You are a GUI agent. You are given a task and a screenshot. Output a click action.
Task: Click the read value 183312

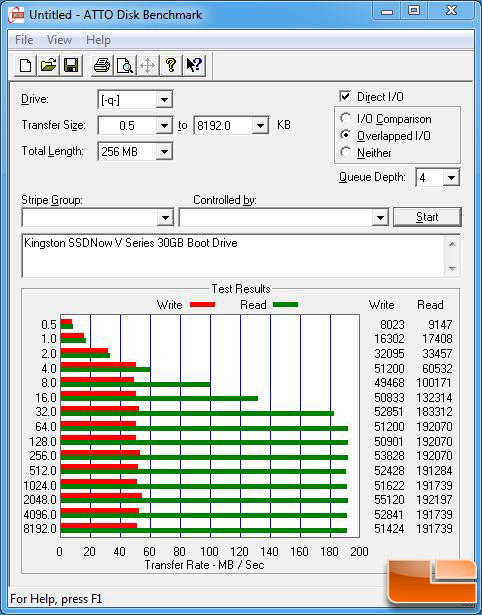[x=434, y=412]
